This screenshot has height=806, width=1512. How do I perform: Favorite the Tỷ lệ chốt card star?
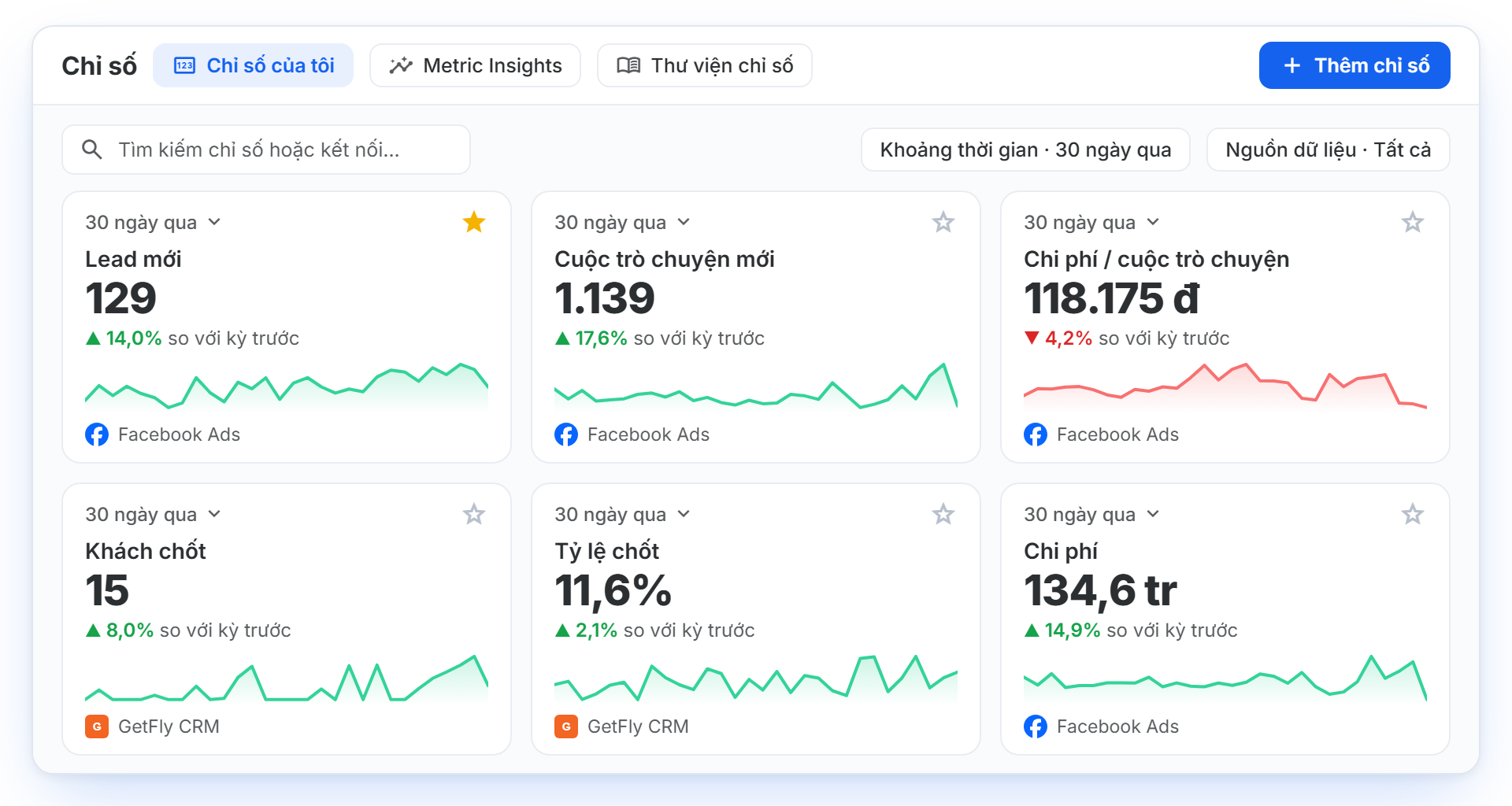[943, 514]
